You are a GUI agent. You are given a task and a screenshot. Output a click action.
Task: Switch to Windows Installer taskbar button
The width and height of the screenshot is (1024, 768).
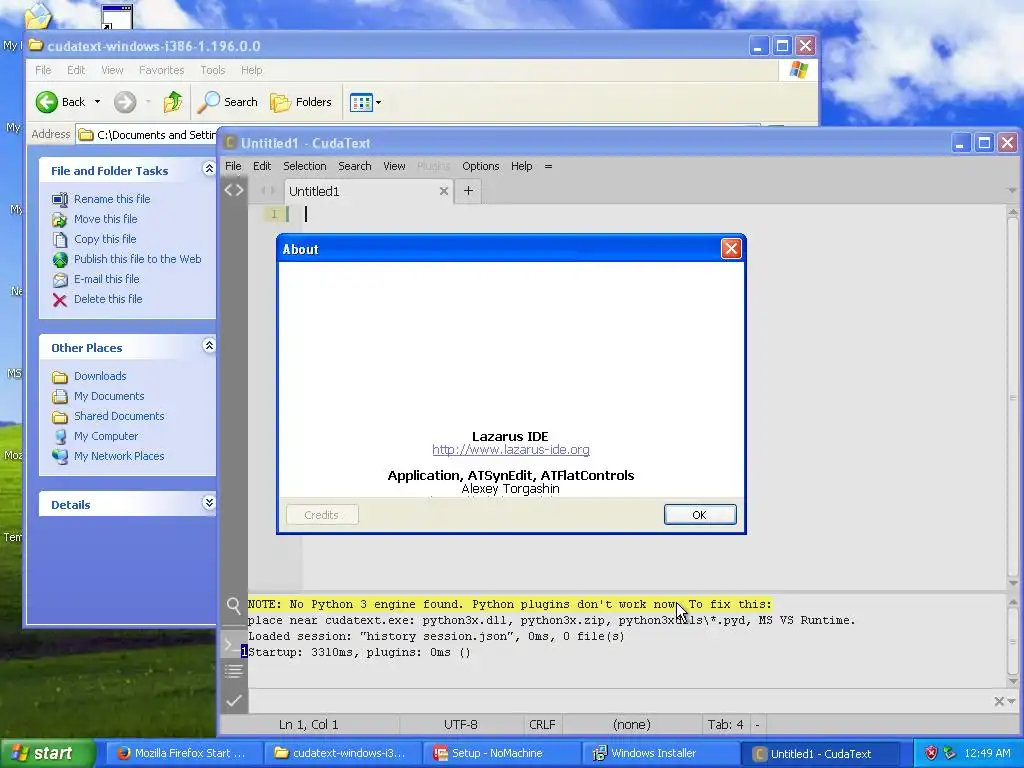coord(661,754)
